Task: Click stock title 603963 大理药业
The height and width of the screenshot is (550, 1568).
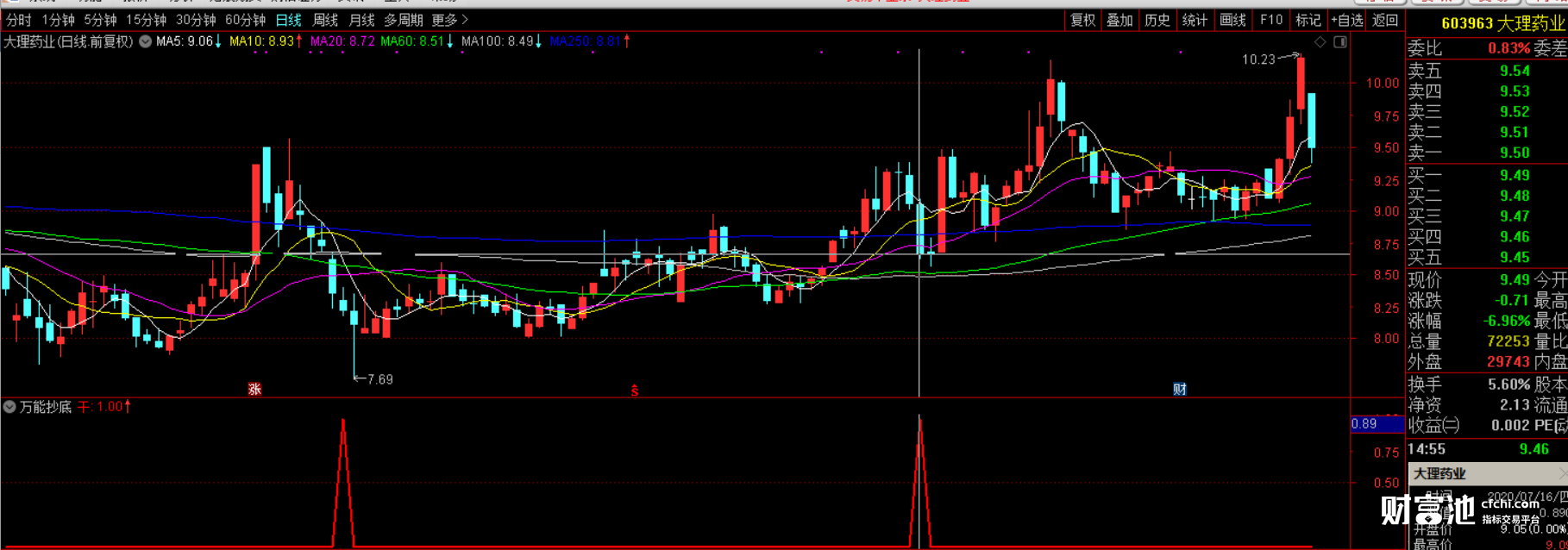Action: pos(1503,23)
